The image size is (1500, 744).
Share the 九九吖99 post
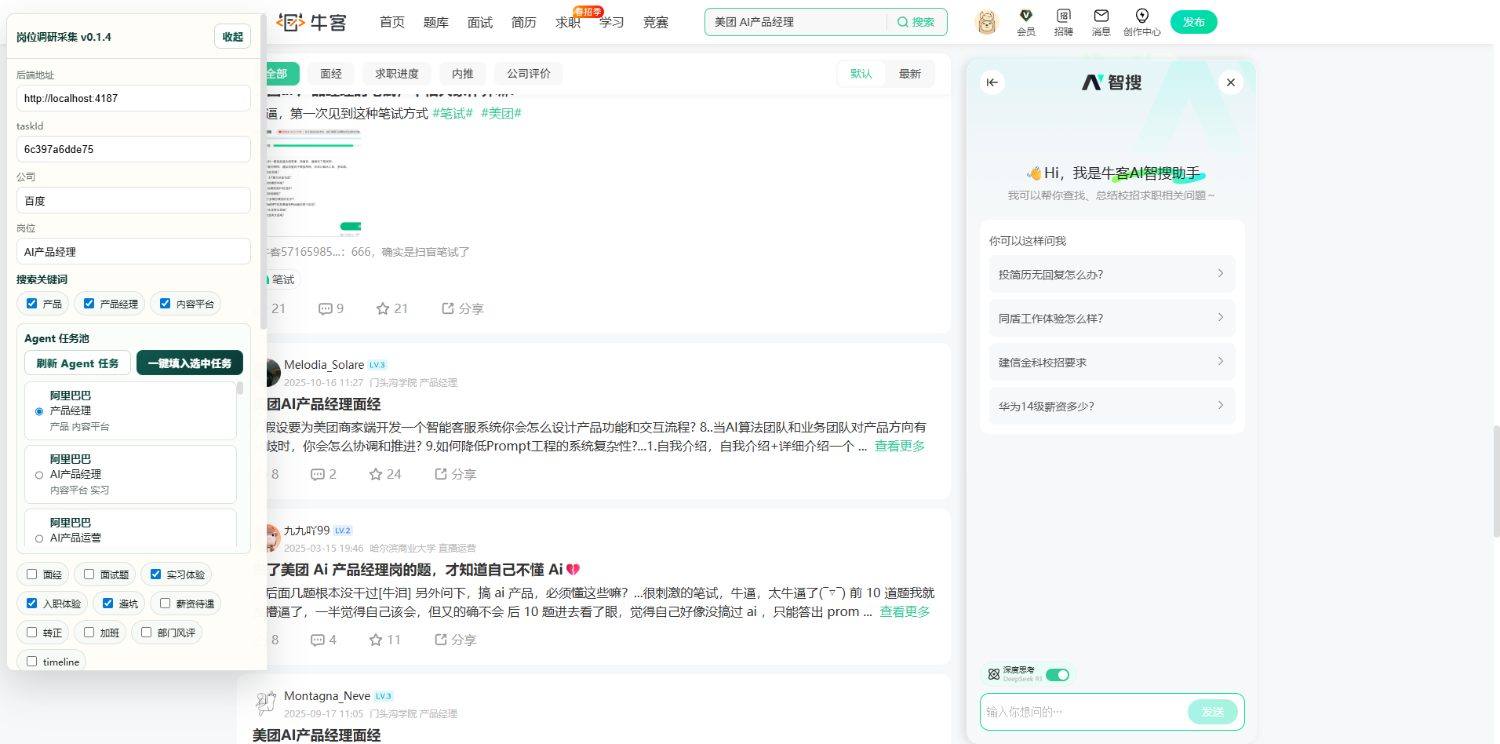point(455,640)
